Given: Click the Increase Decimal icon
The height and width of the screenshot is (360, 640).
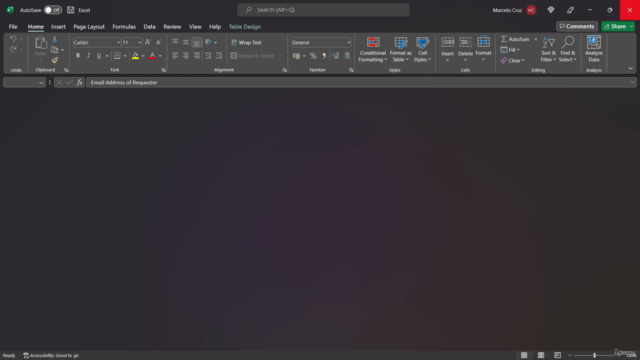Looking at the screenshot, I should point(336,56).
